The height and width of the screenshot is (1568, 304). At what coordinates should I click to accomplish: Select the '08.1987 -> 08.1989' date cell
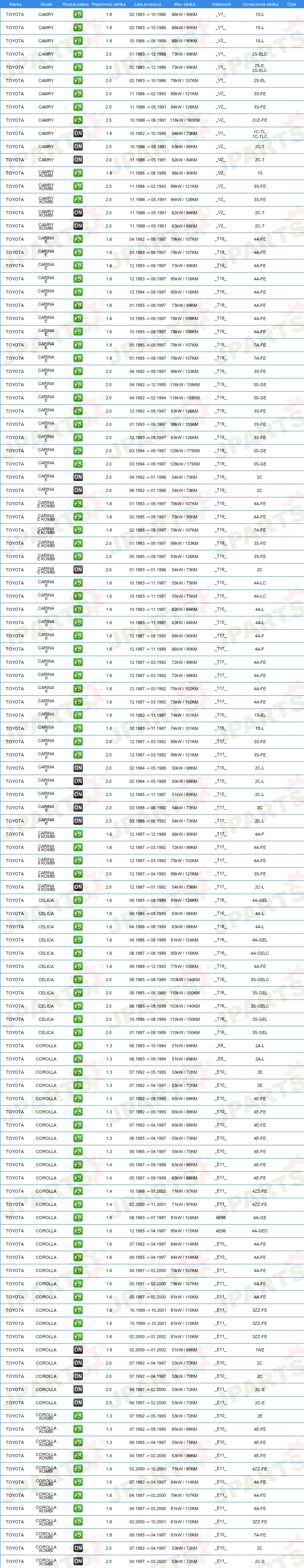pyautogui.click(x=148, y=953)
